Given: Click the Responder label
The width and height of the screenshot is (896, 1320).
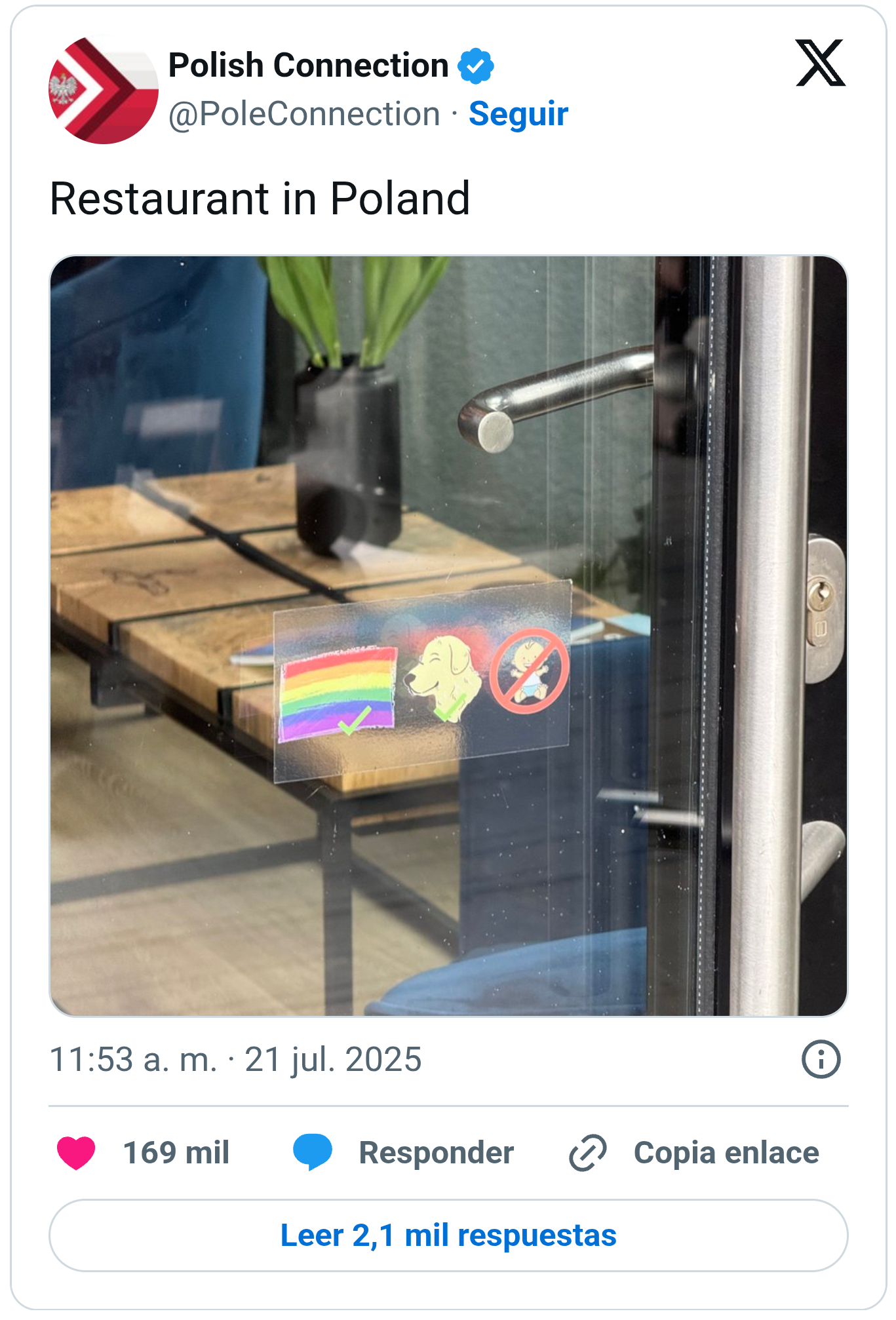Looking at the screenshot, I should pos(437,1153).
